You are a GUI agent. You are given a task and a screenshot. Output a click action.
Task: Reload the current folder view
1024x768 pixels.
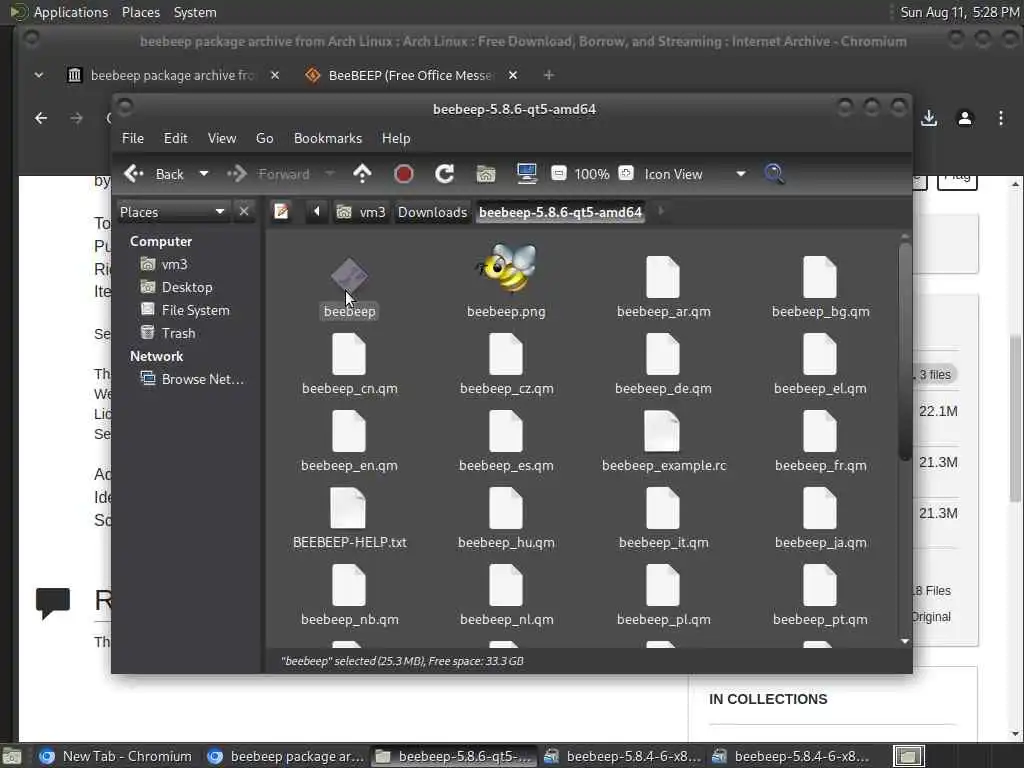(445, 174)
